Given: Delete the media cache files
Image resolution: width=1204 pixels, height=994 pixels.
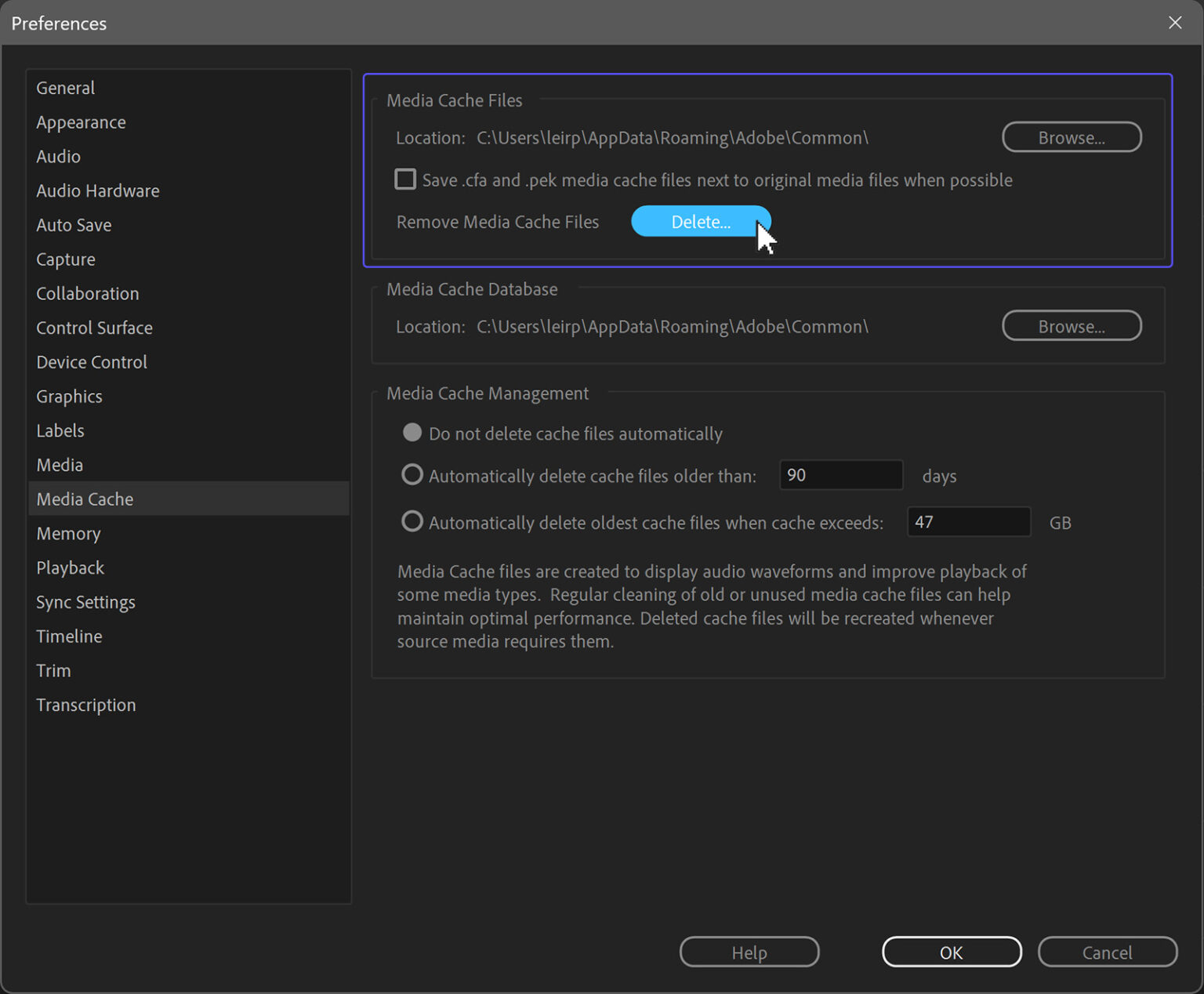Looking at the screenshot, I should tap(700, 222).
